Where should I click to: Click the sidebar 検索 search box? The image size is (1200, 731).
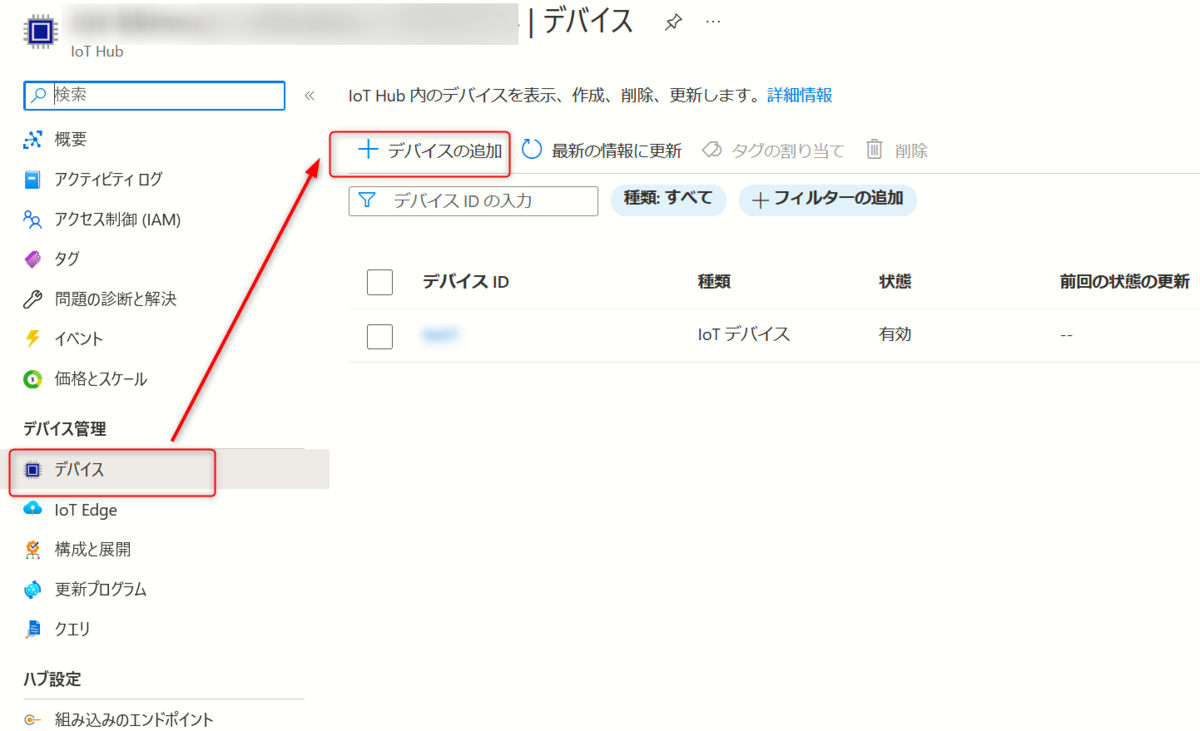[x=155, y=95]
